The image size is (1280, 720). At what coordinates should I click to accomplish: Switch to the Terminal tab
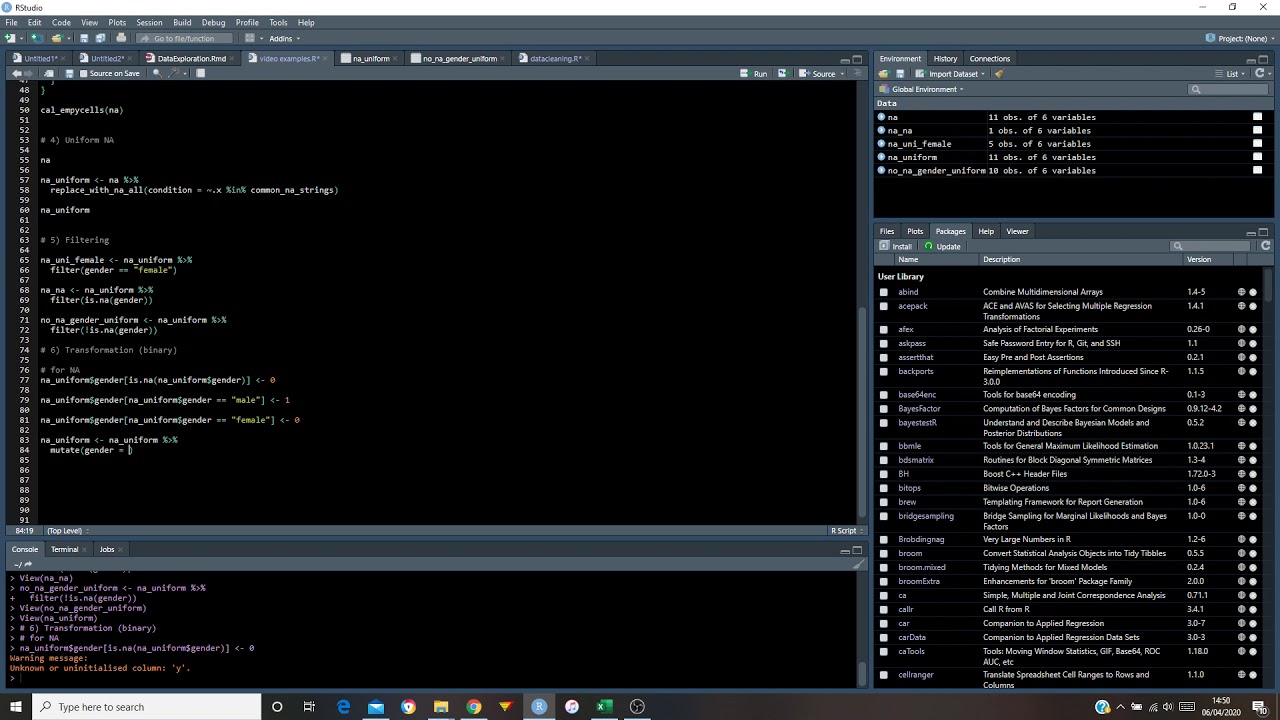[x=65, y=549]
